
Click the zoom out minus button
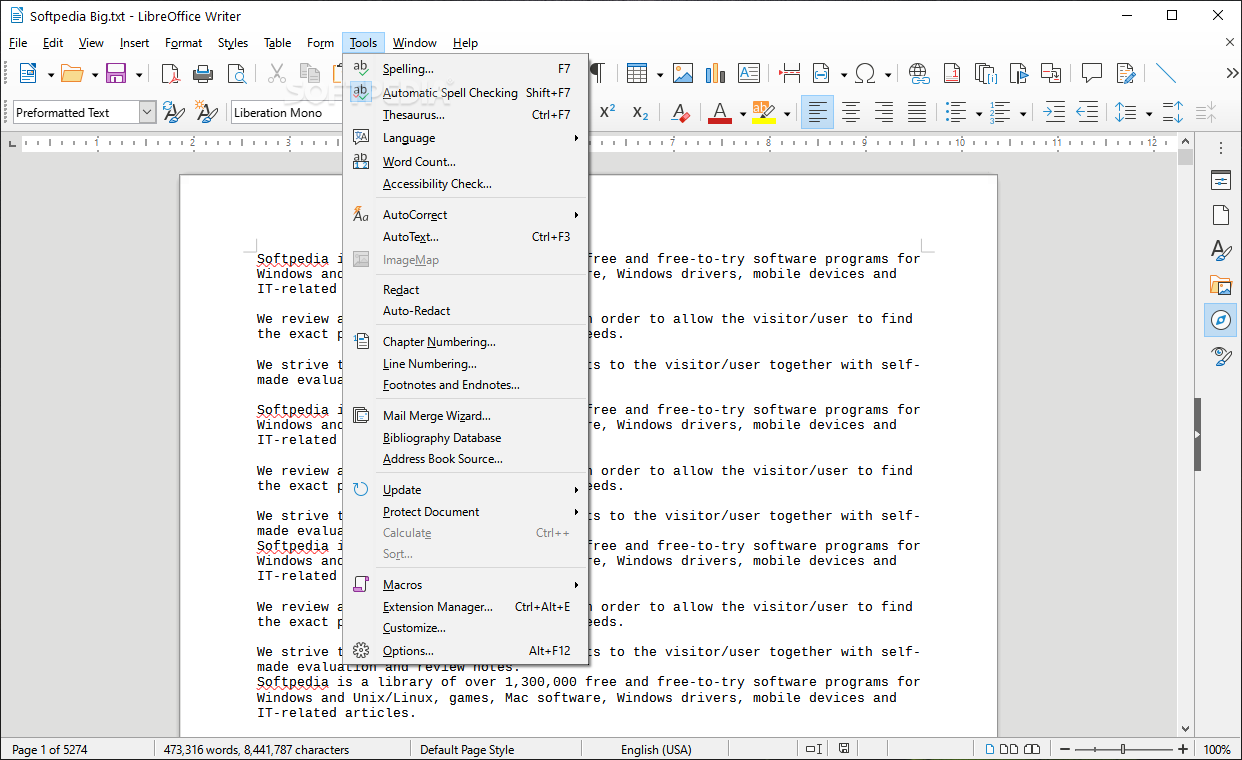point(1066,749)
